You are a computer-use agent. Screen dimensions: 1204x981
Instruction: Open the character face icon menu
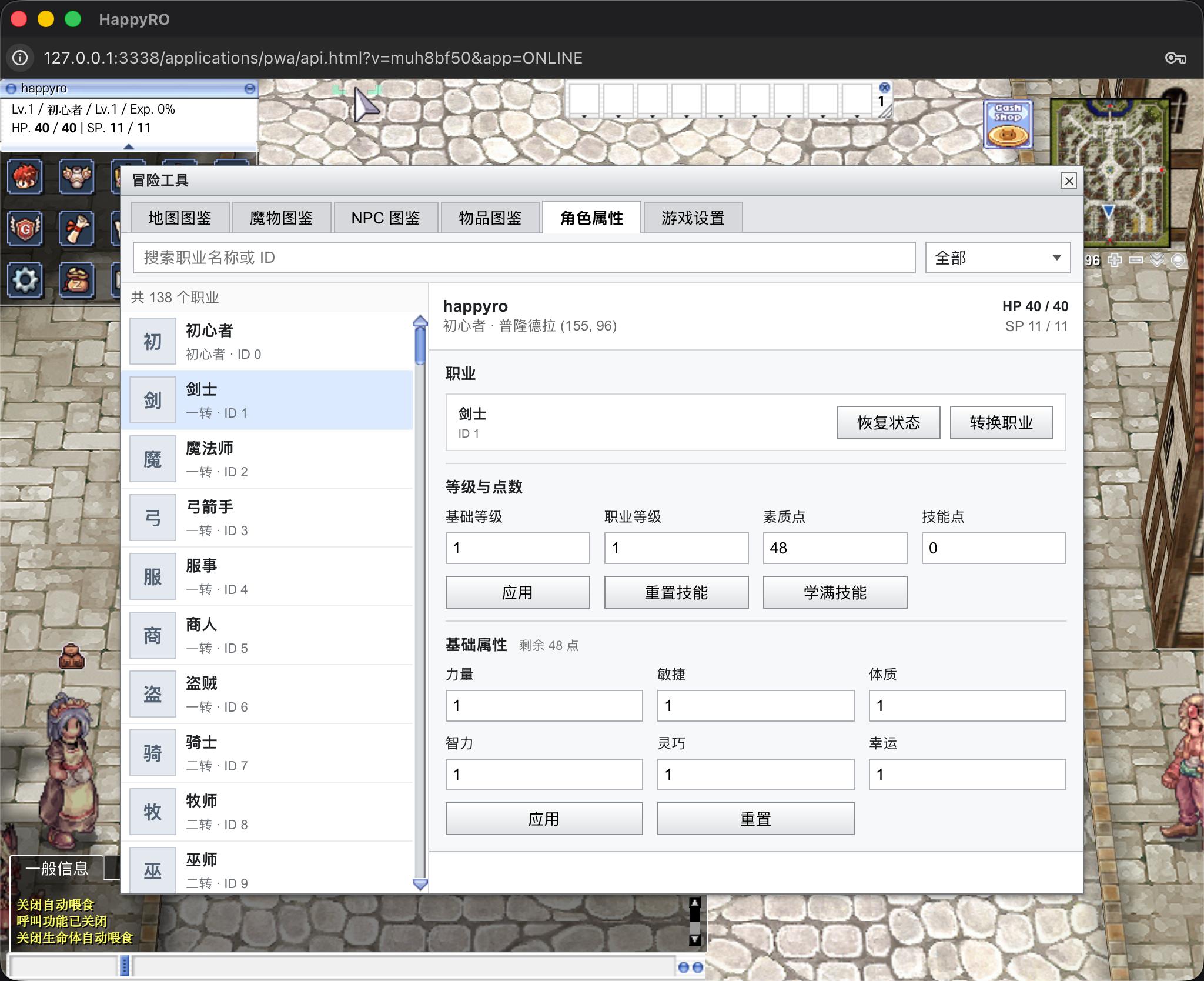tap(25, 176)
